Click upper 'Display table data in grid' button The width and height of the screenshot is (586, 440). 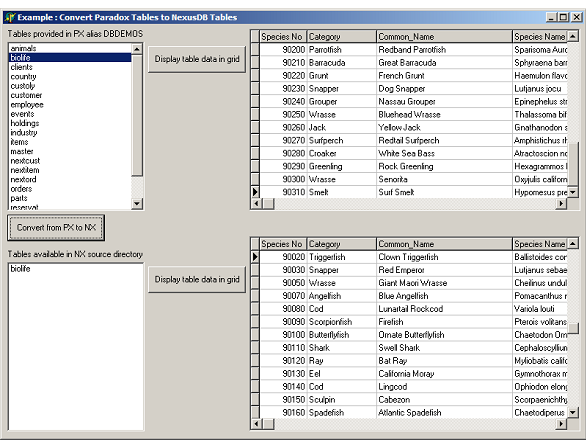tap(197, 59)
